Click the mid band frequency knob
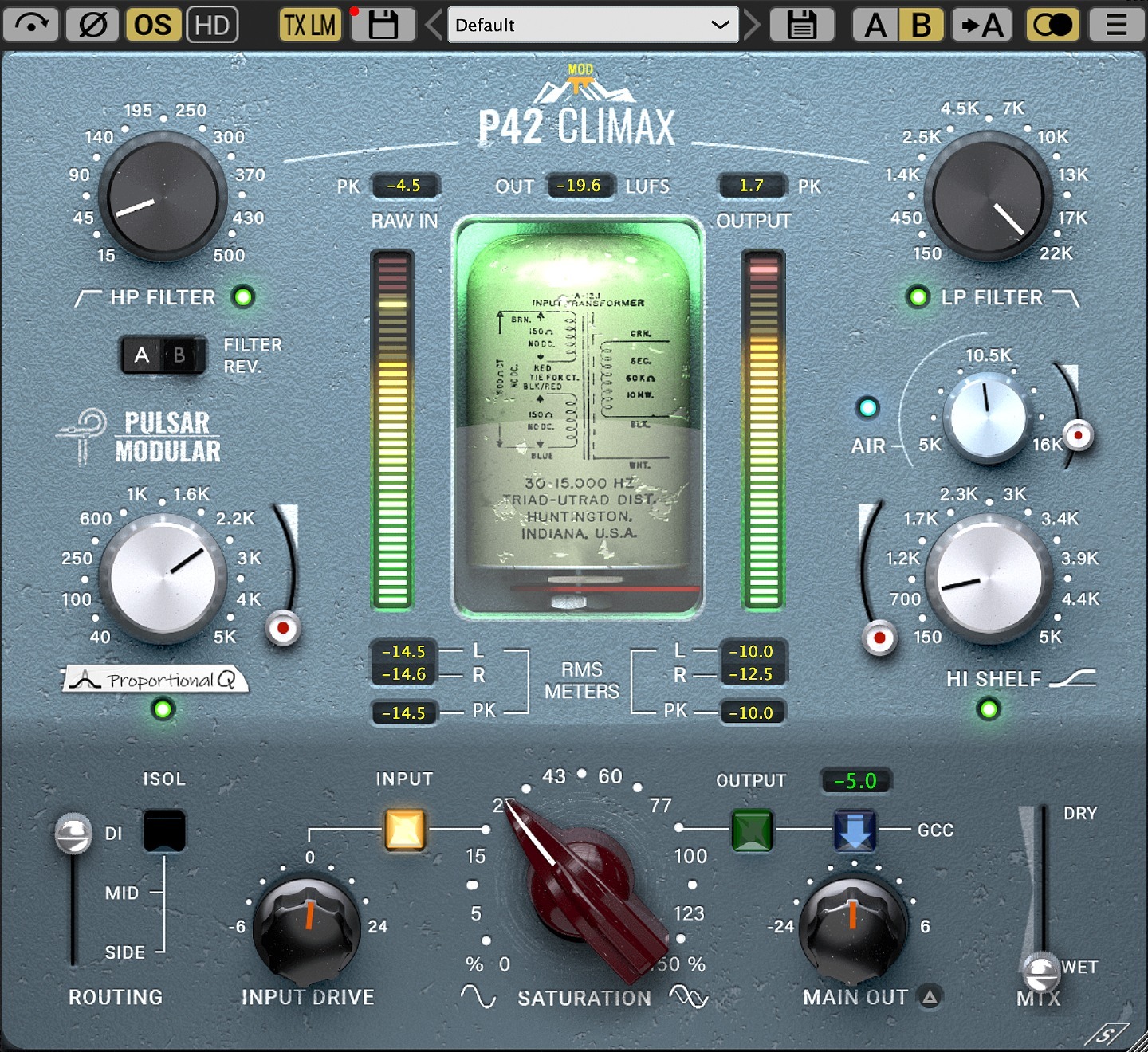The width and height of the screenshot is (1148, 1052). 163,578
